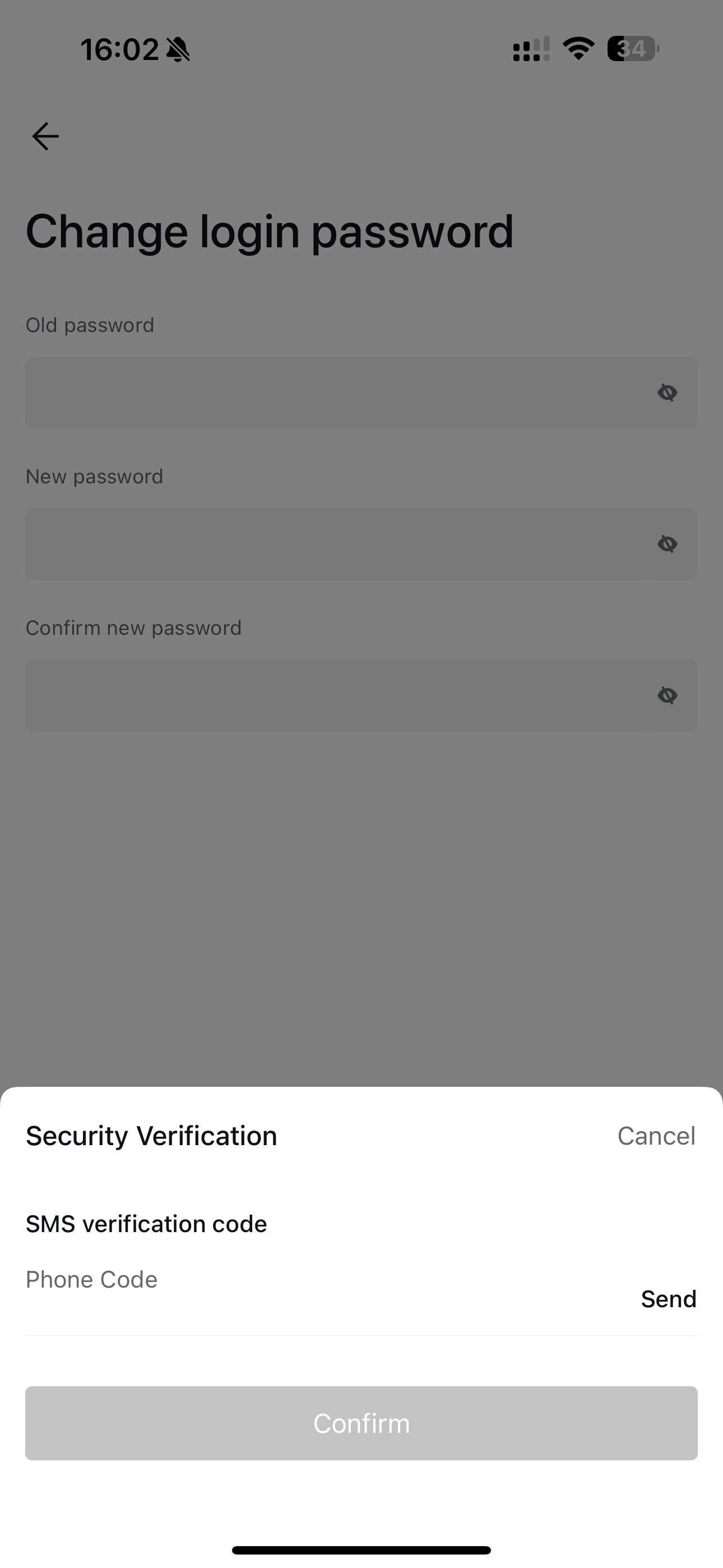Screen dimensions: 723x1568
Task: Tap the Confirm button
Action: (x=361, y=1423)
